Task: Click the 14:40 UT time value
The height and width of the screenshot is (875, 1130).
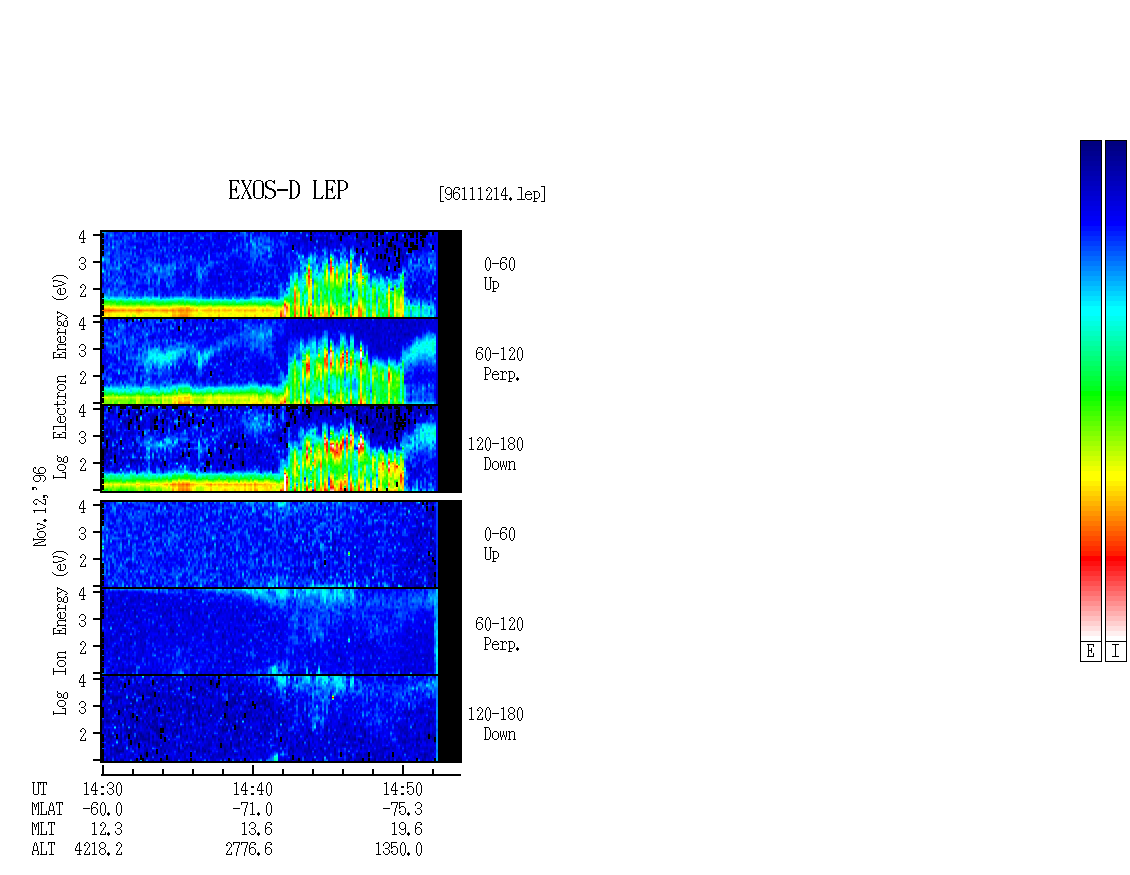Action: 252,789
